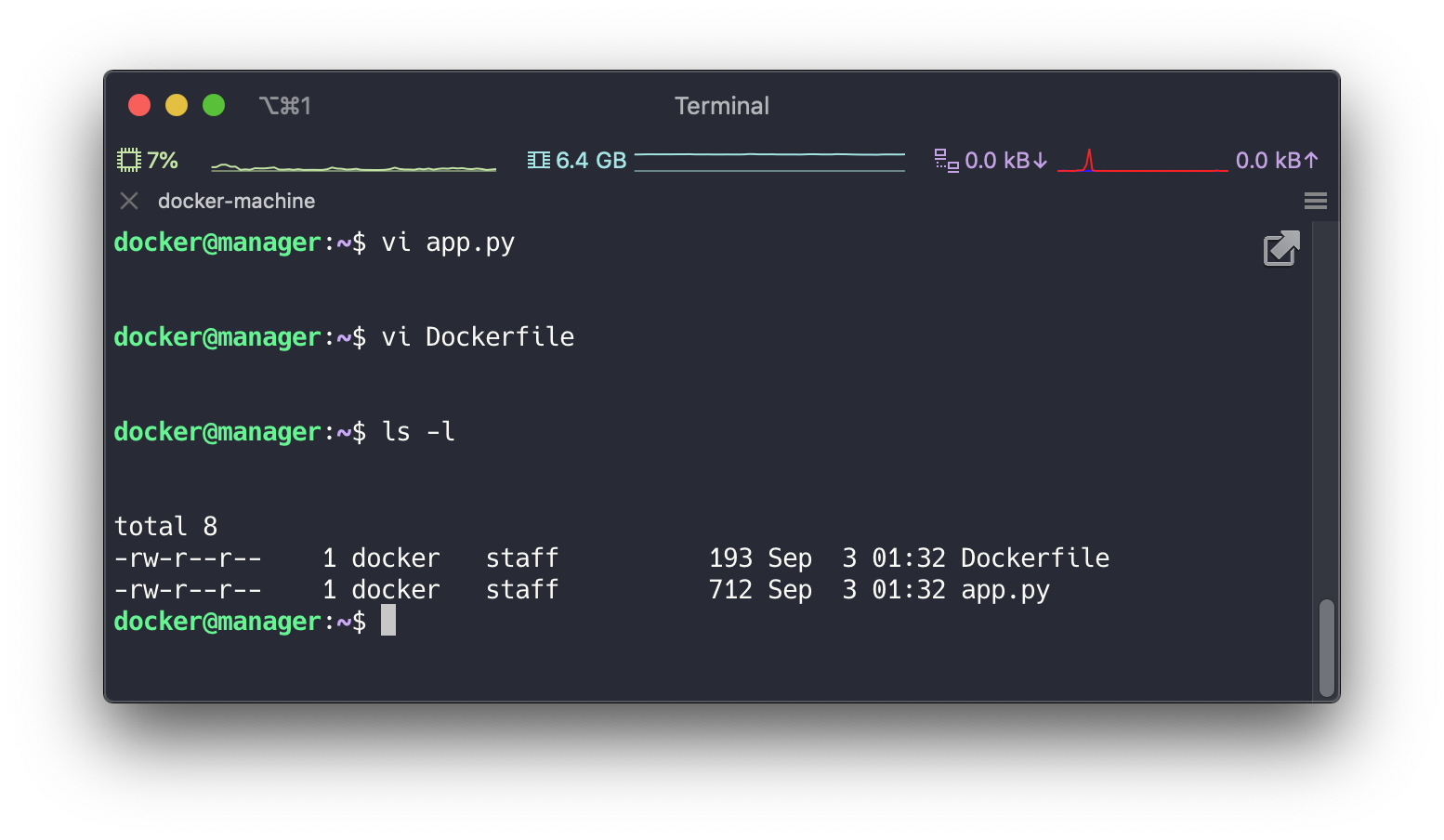
Task: Click the terminal scrollbar thumb
Action: pos(1326,648)
